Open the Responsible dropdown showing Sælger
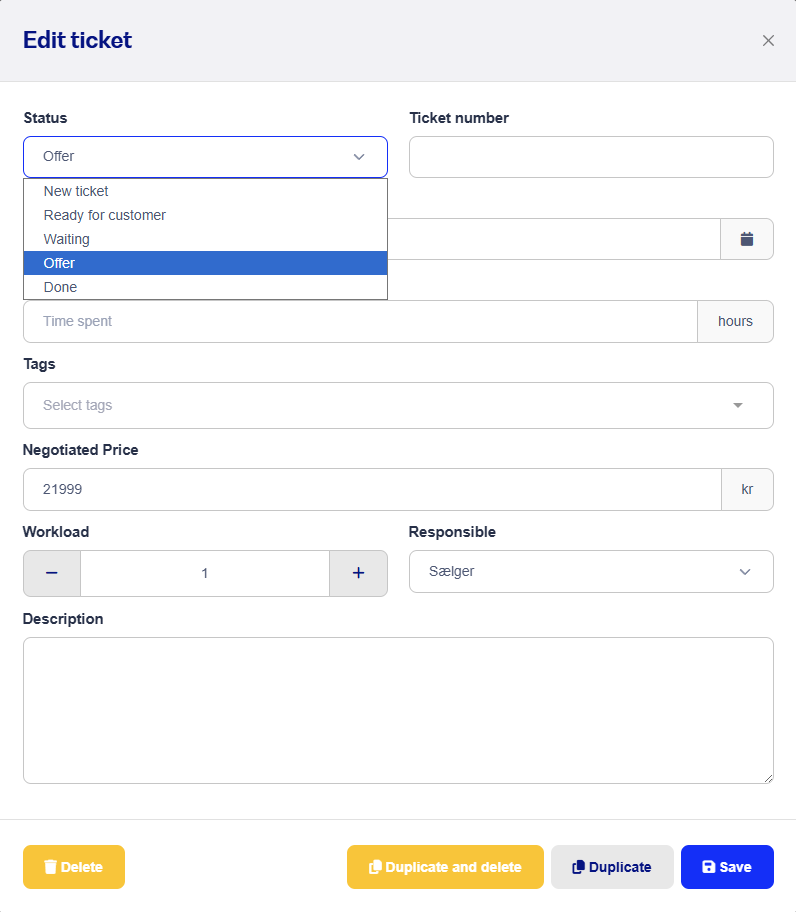796x912 pixels. [591, 572]
